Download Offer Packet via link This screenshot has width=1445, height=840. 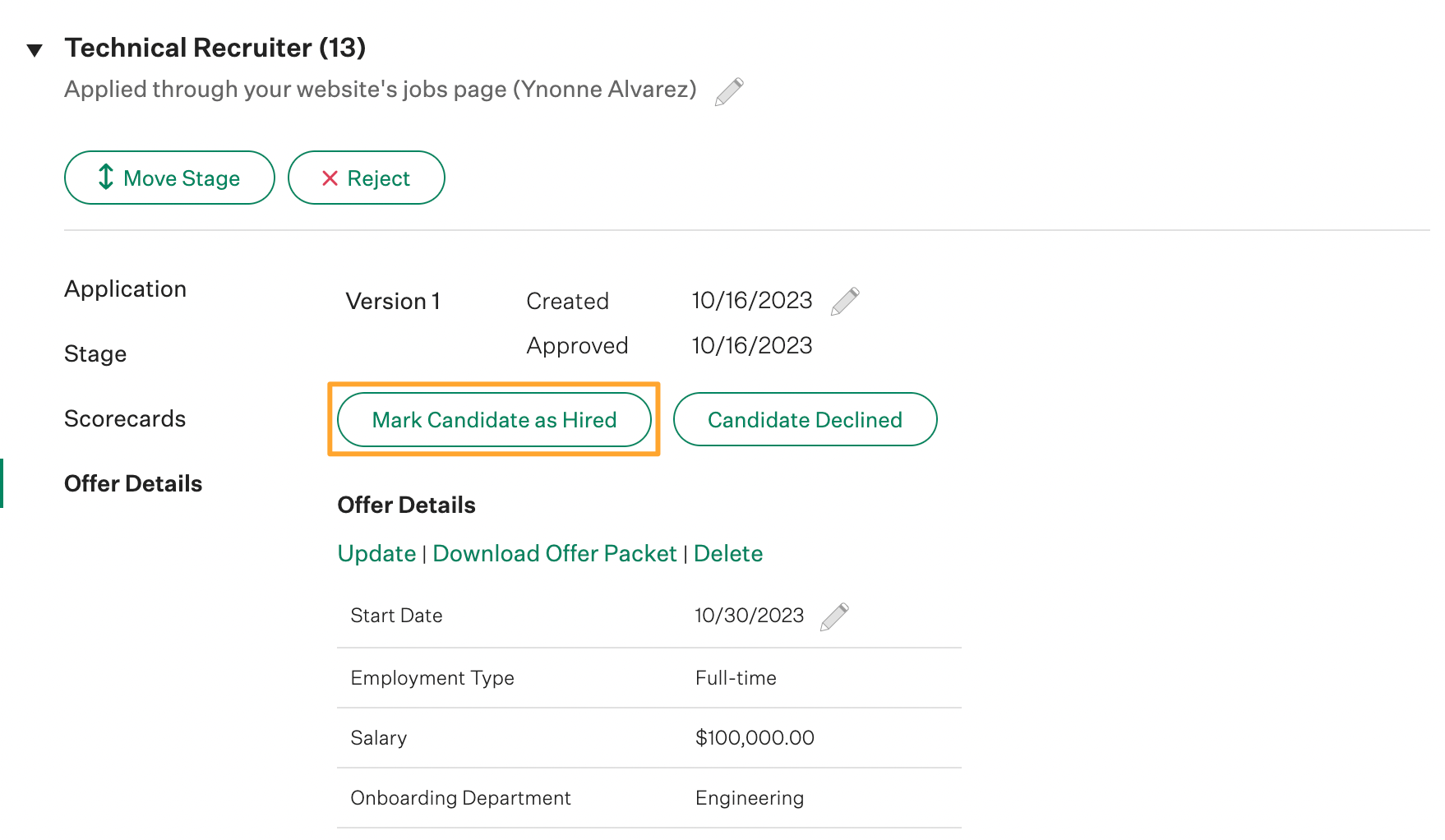tap(554, 554)
